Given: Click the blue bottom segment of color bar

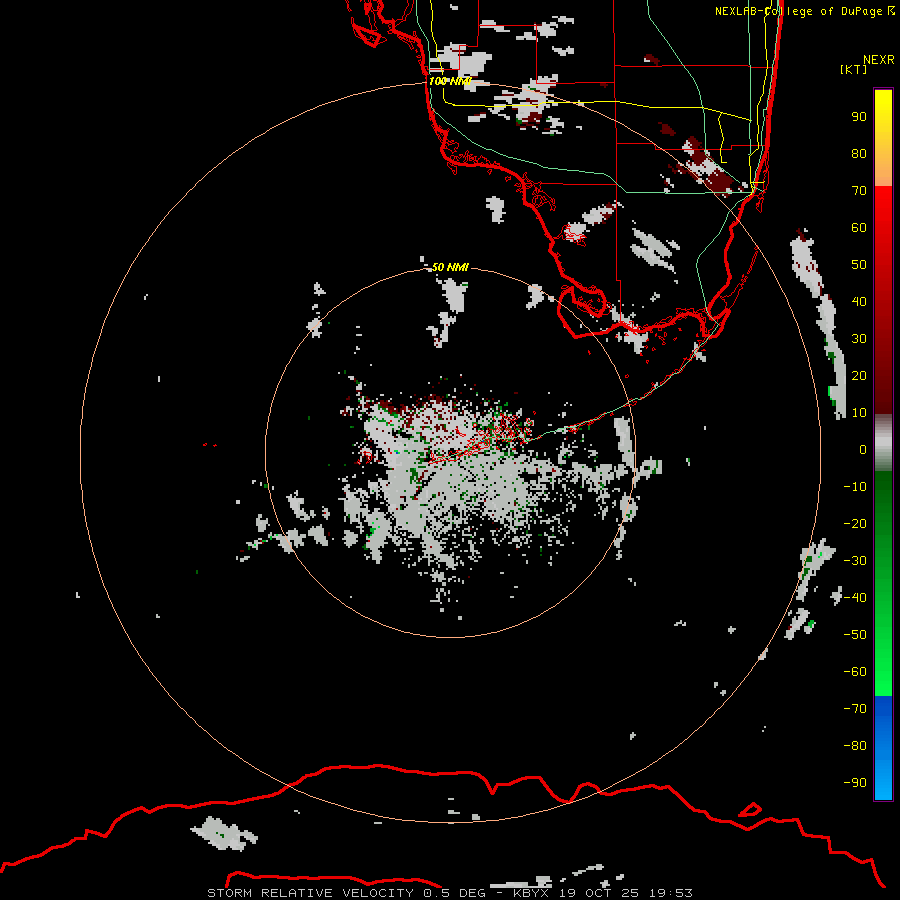Looking at the screenshot, I should pyautogui.click(x=883, y=748).
